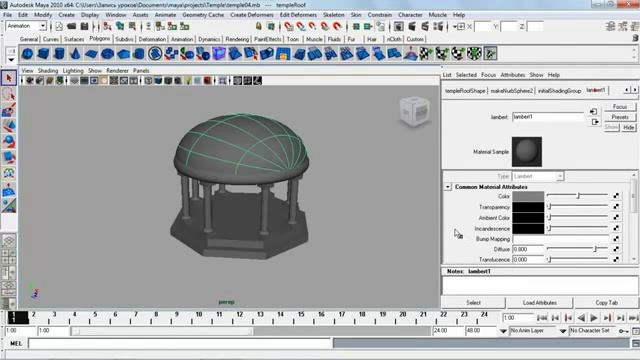
Task: Create a polygon cube from the shelf
Action: [x=43, y=53]
